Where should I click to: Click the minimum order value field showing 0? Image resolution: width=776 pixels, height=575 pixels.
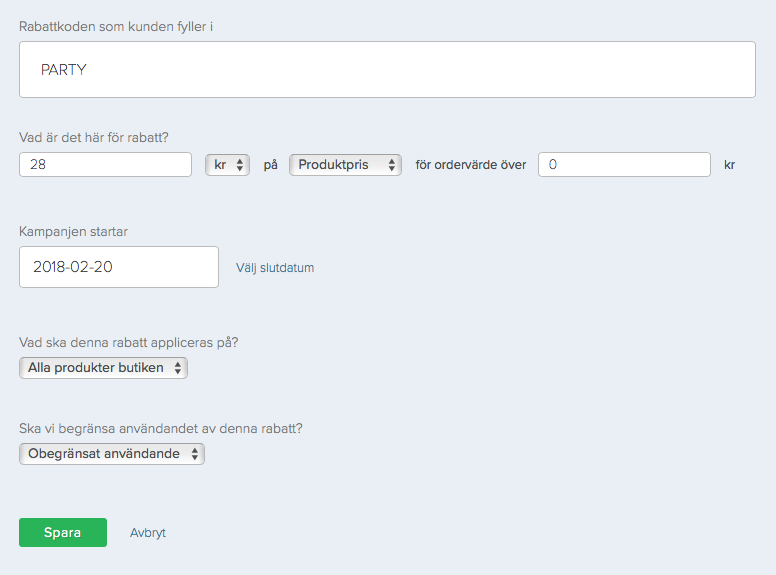point(623,165)
